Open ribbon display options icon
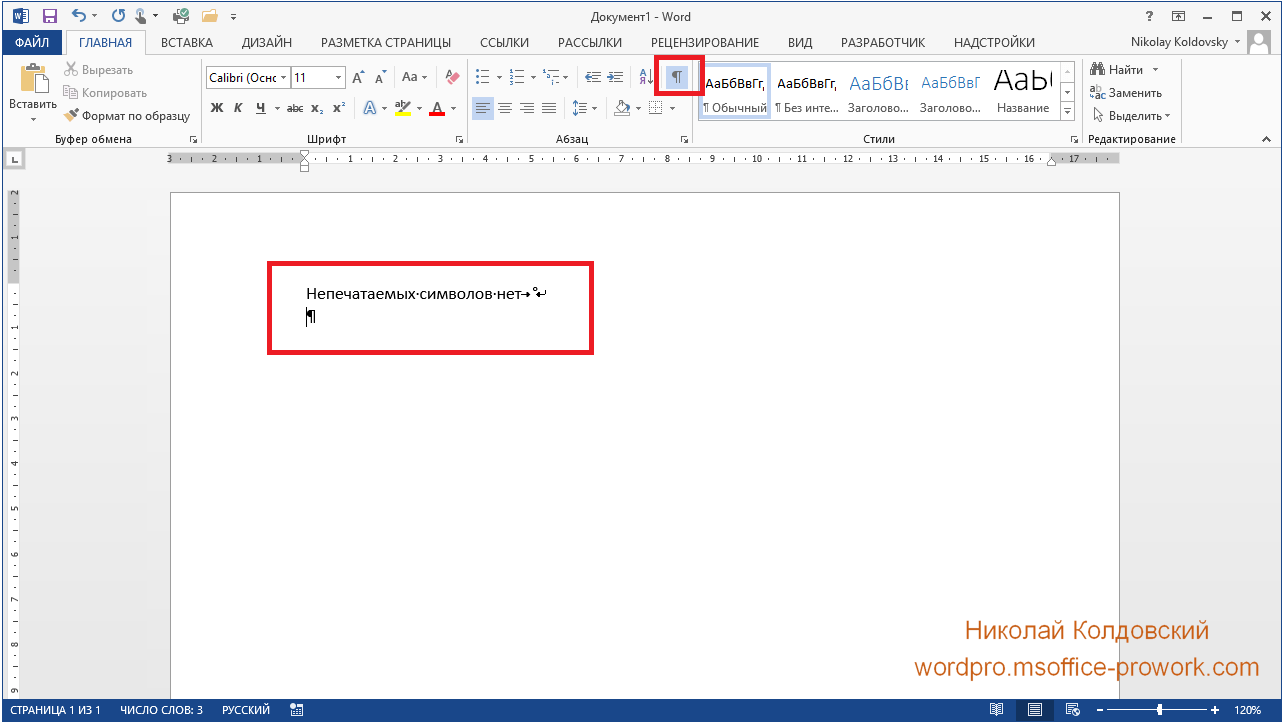1283x723 pixels. tap(1179, 16)
